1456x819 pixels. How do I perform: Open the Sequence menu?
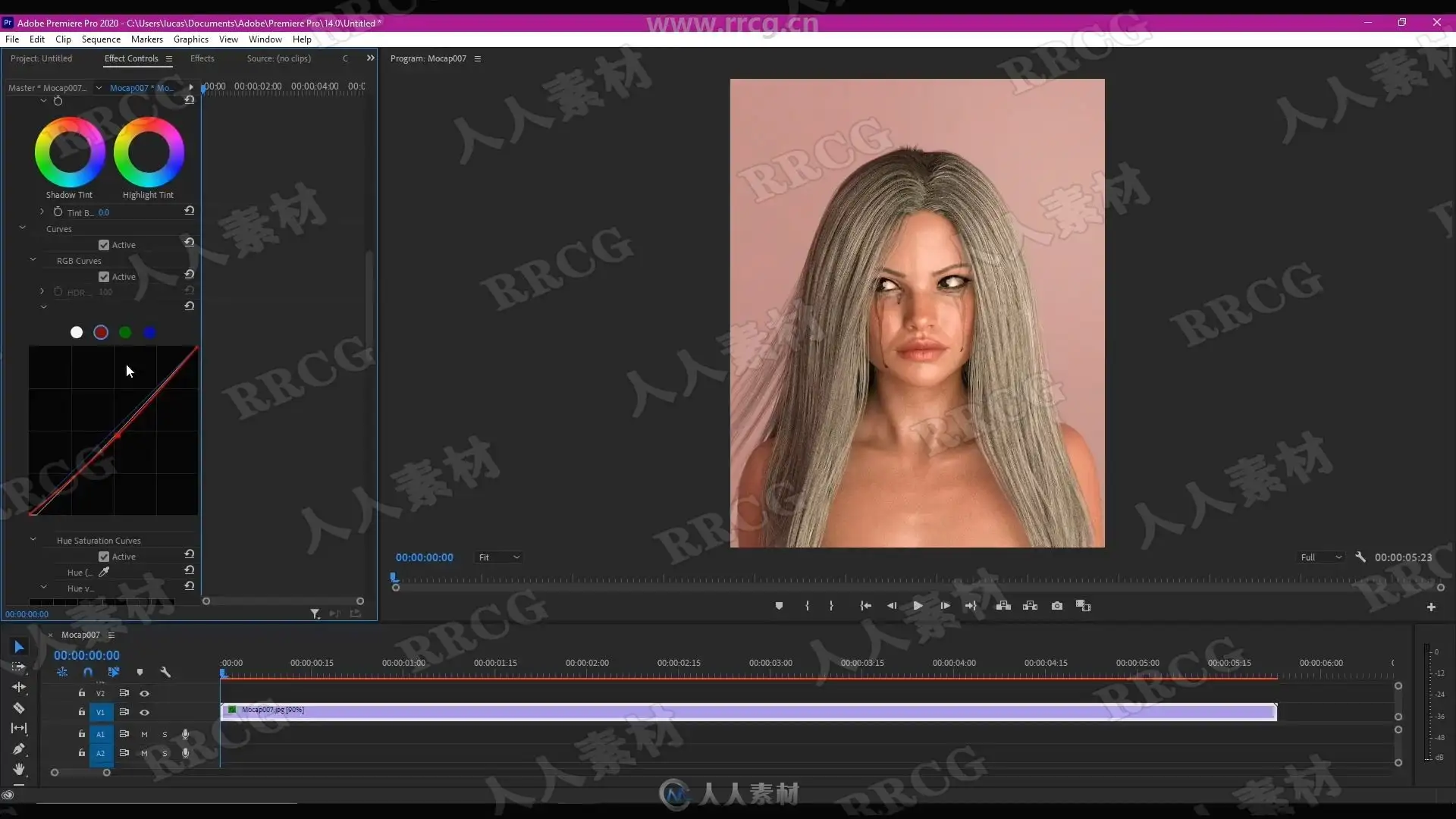point(101,39)
